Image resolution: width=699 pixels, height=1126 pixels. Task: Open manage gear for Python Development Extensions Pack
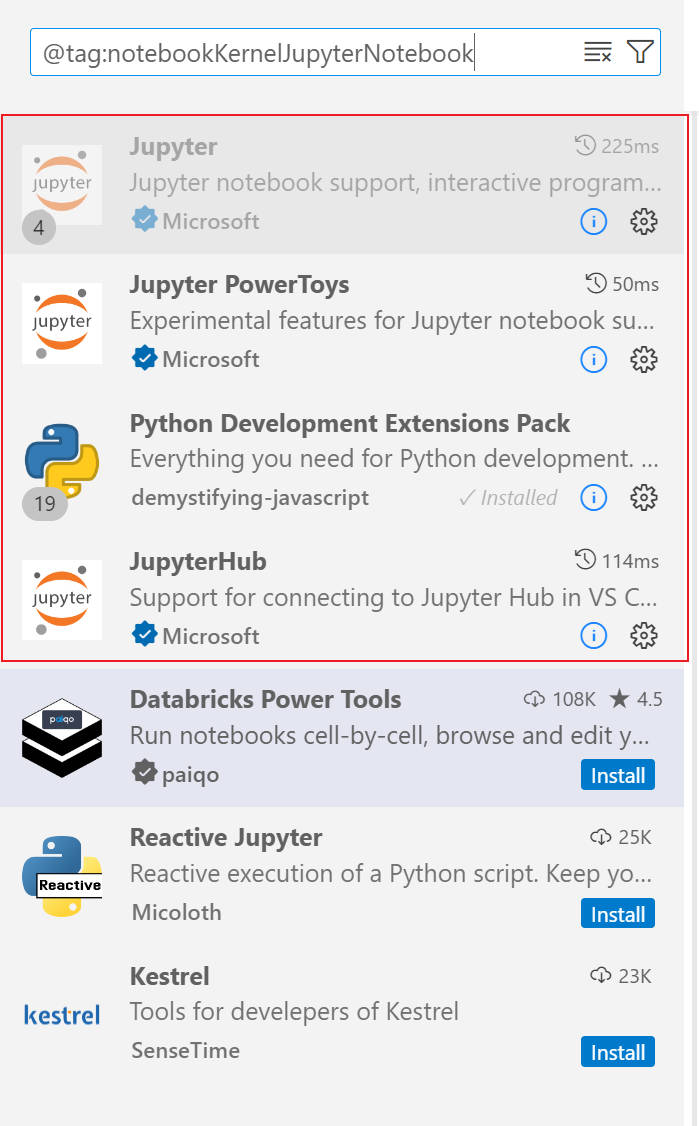644,497
